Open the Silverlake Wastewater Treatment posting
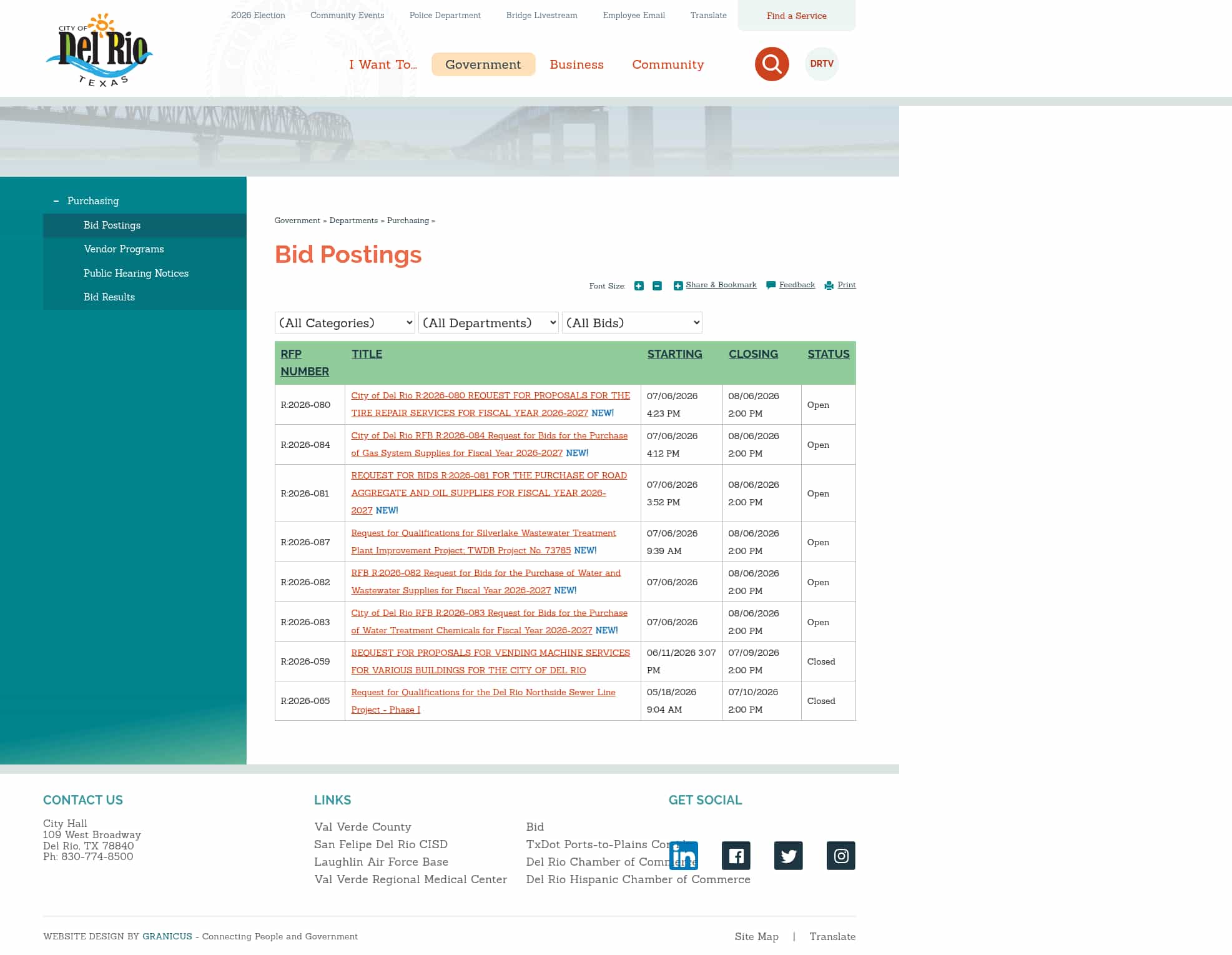 coord(483,542)
